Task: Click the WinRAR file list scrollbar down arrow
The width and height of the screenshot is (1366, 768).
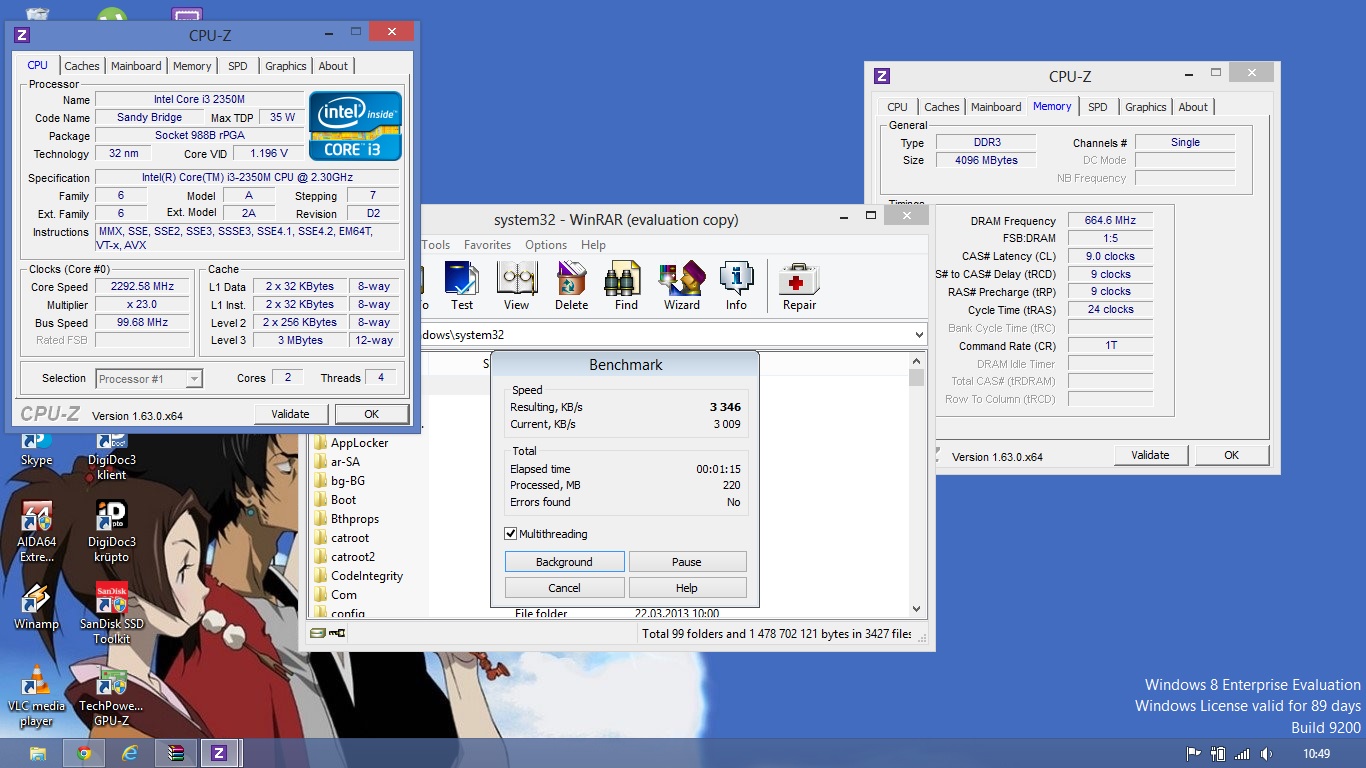Action: [x=917, y=608]
